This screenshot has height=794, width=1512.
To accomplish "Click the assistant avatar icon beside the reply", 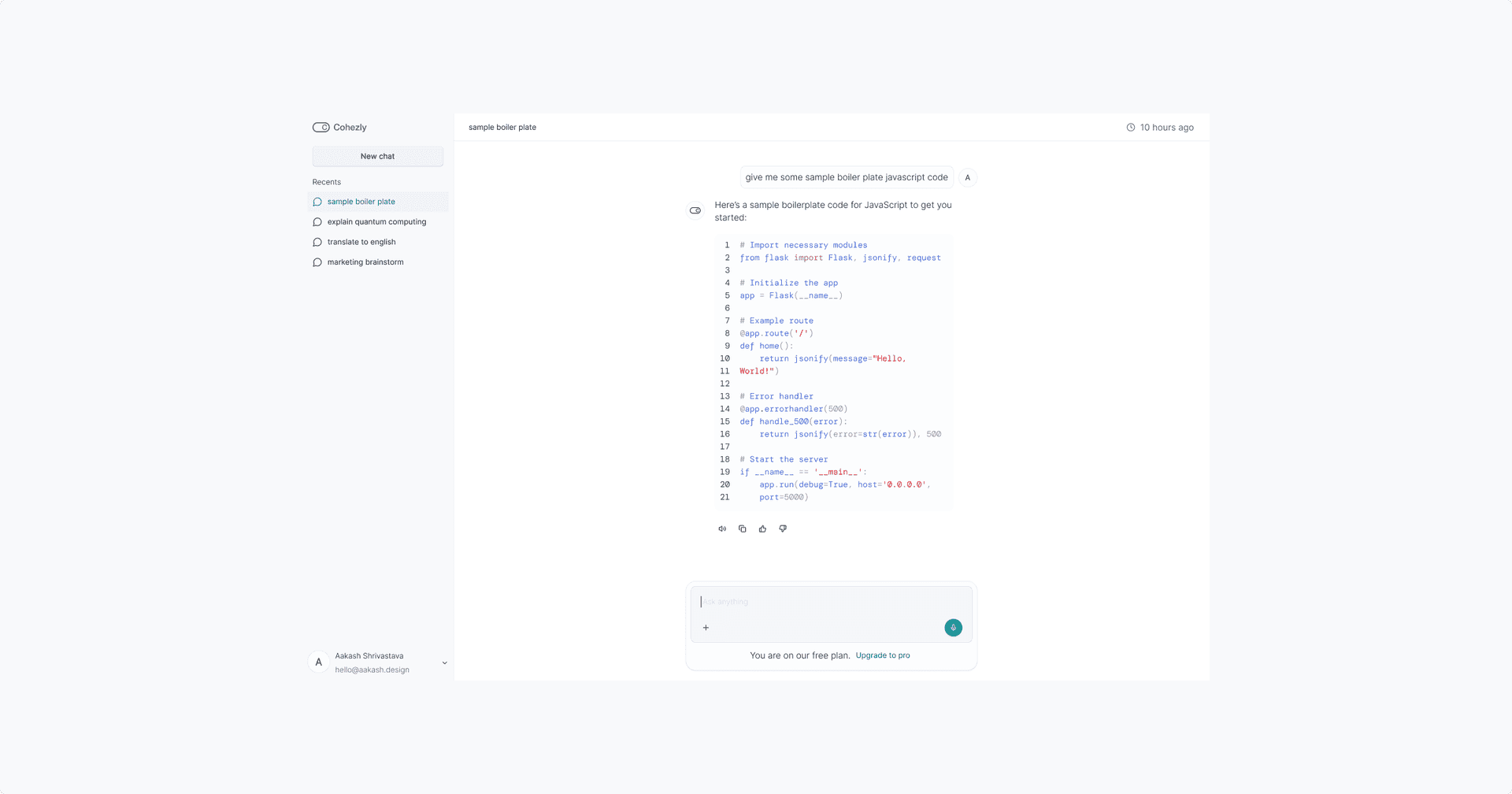I will (x=695, y=210).
